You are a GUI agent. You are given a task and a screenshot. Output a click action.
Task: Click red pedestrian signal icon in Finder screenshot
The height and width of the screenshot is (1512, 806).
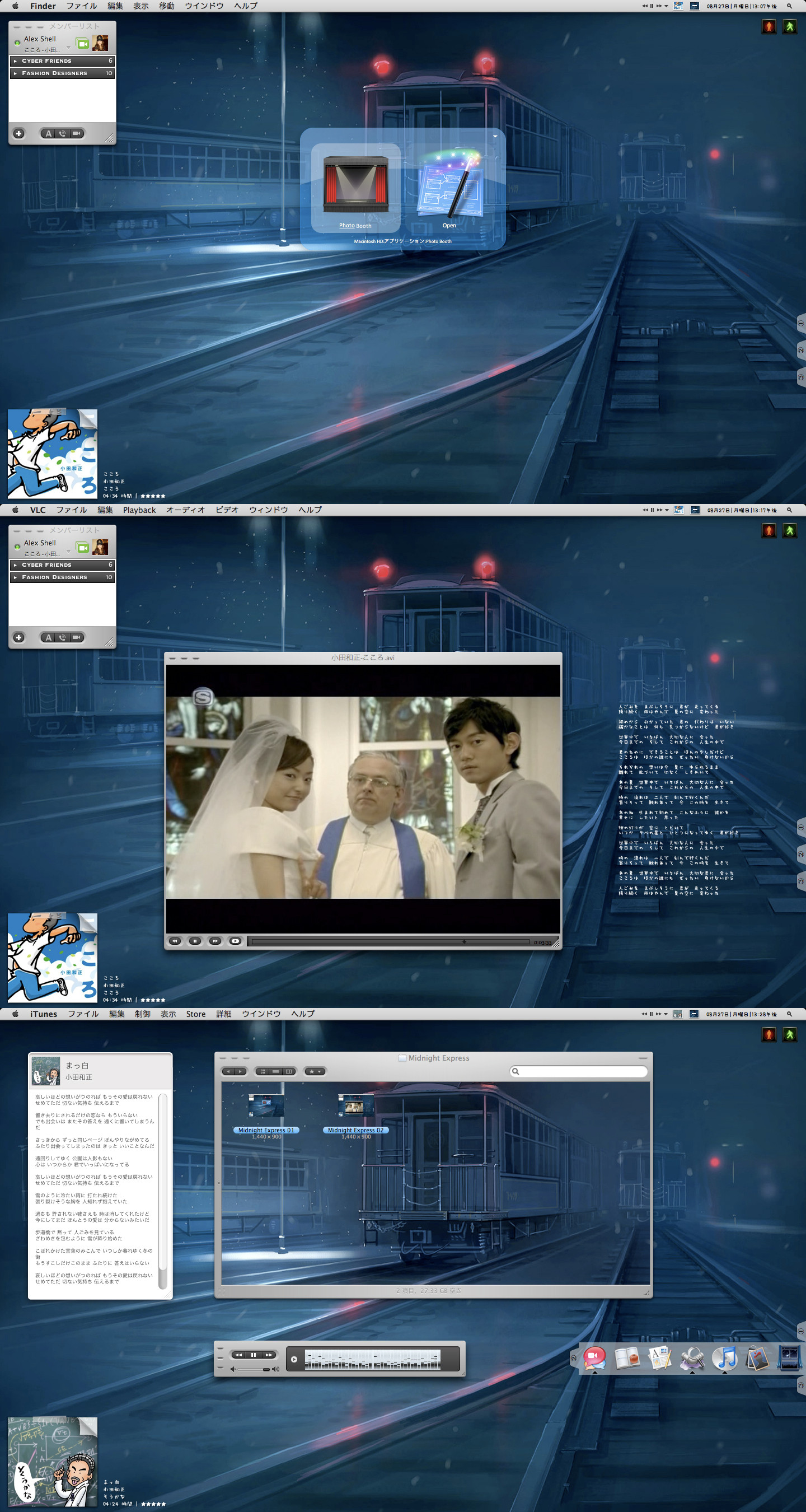769,26
